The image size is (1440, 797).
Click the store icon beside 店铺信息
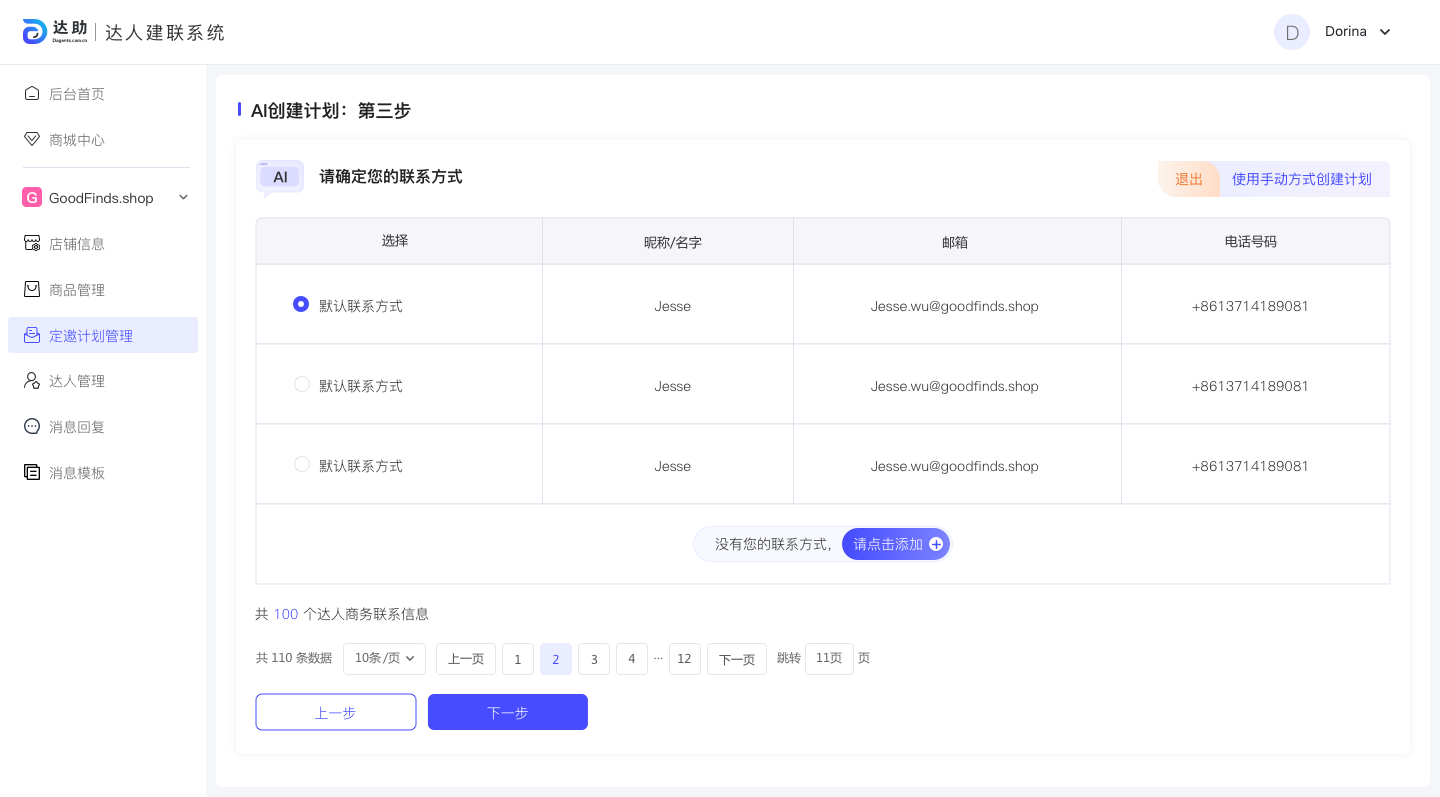coord(32,243)
